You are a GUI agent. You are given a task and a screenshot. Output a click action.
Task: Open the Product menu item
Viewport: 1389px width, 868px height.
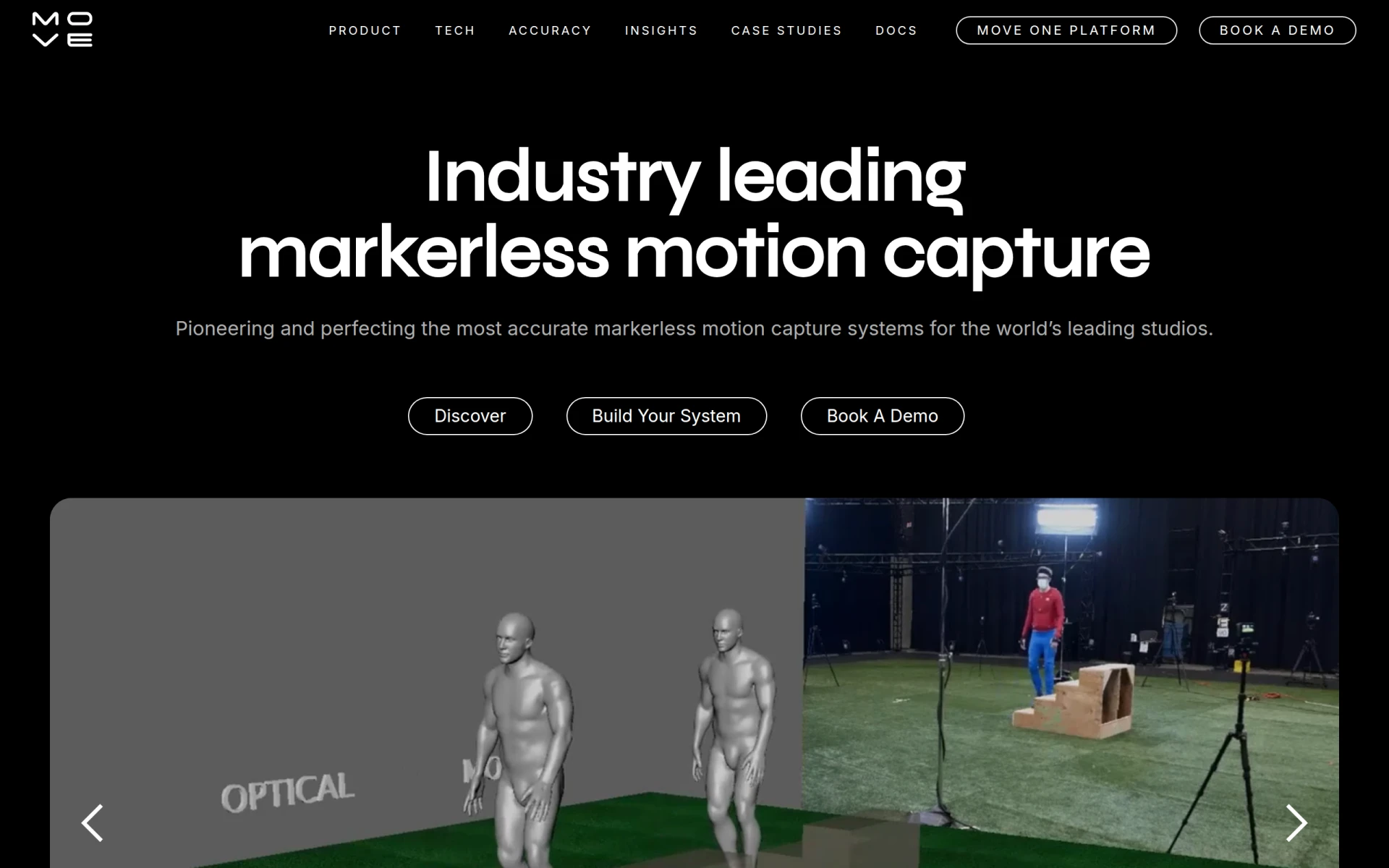click(x=365, y=30)
